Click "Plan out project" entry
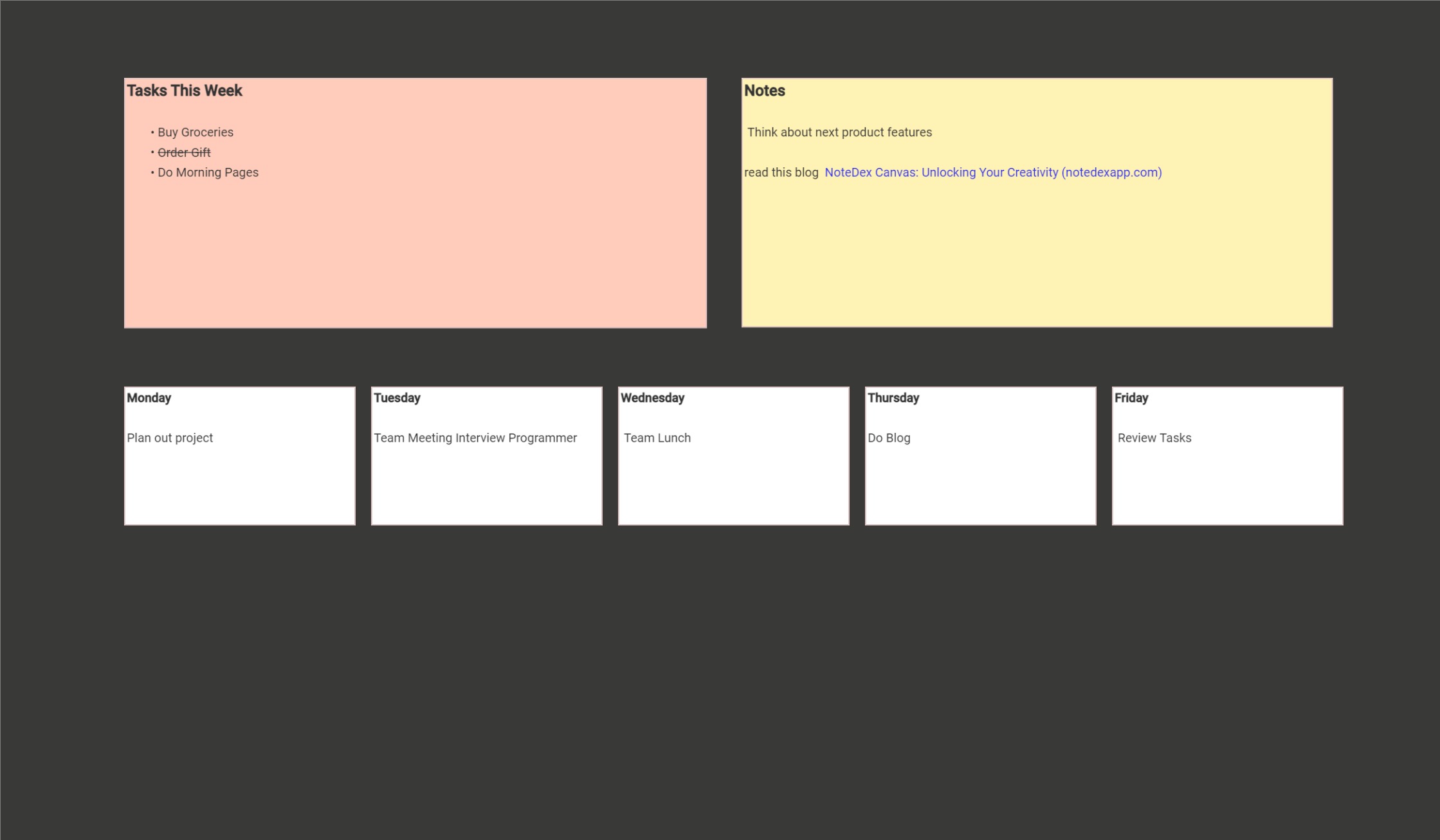The width and height of the screenshot is (1440, 840). click(170, 437)
